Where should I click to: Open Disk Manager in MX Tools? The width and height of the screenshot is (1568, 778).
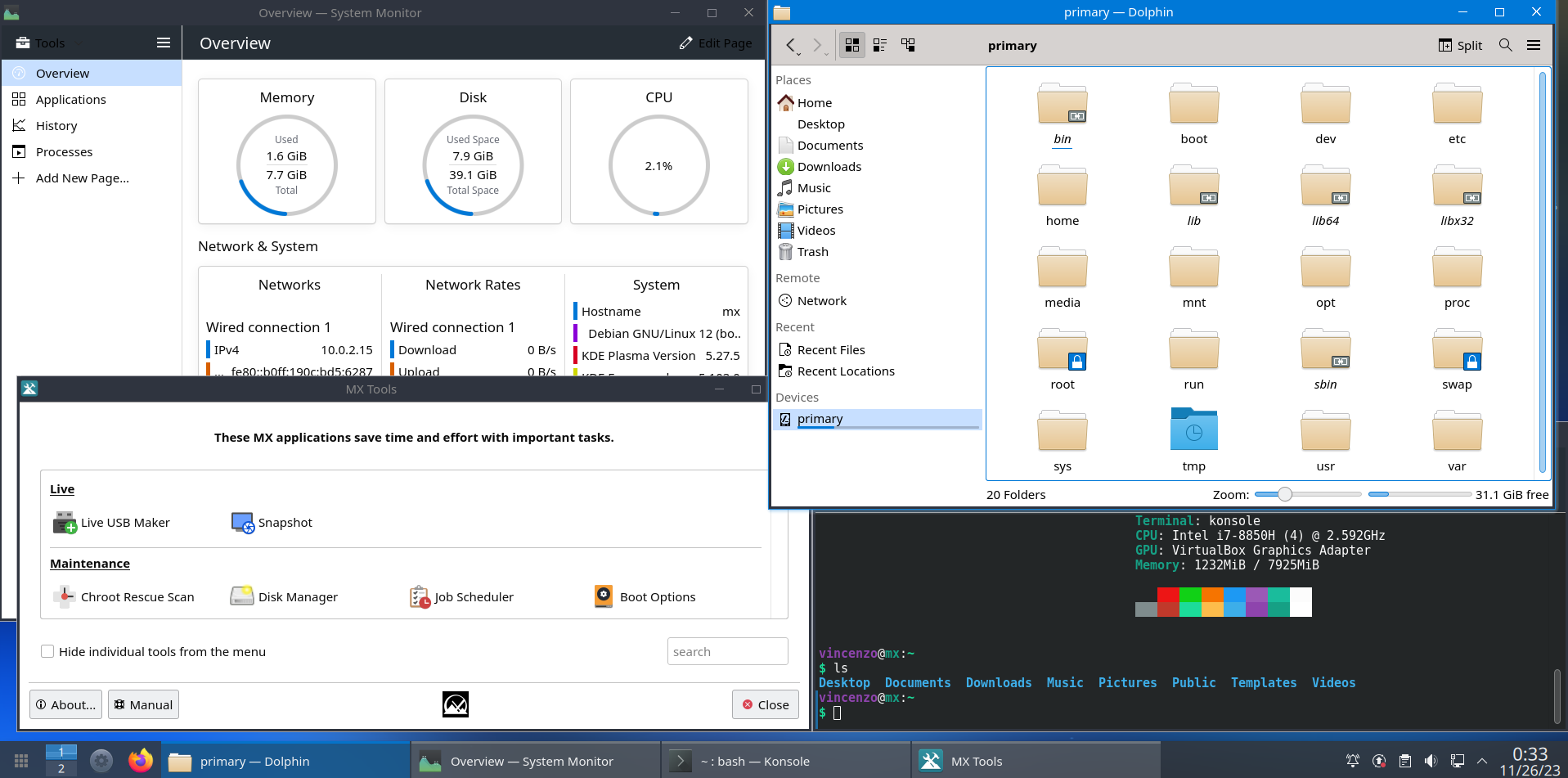[x=284, y=597]
